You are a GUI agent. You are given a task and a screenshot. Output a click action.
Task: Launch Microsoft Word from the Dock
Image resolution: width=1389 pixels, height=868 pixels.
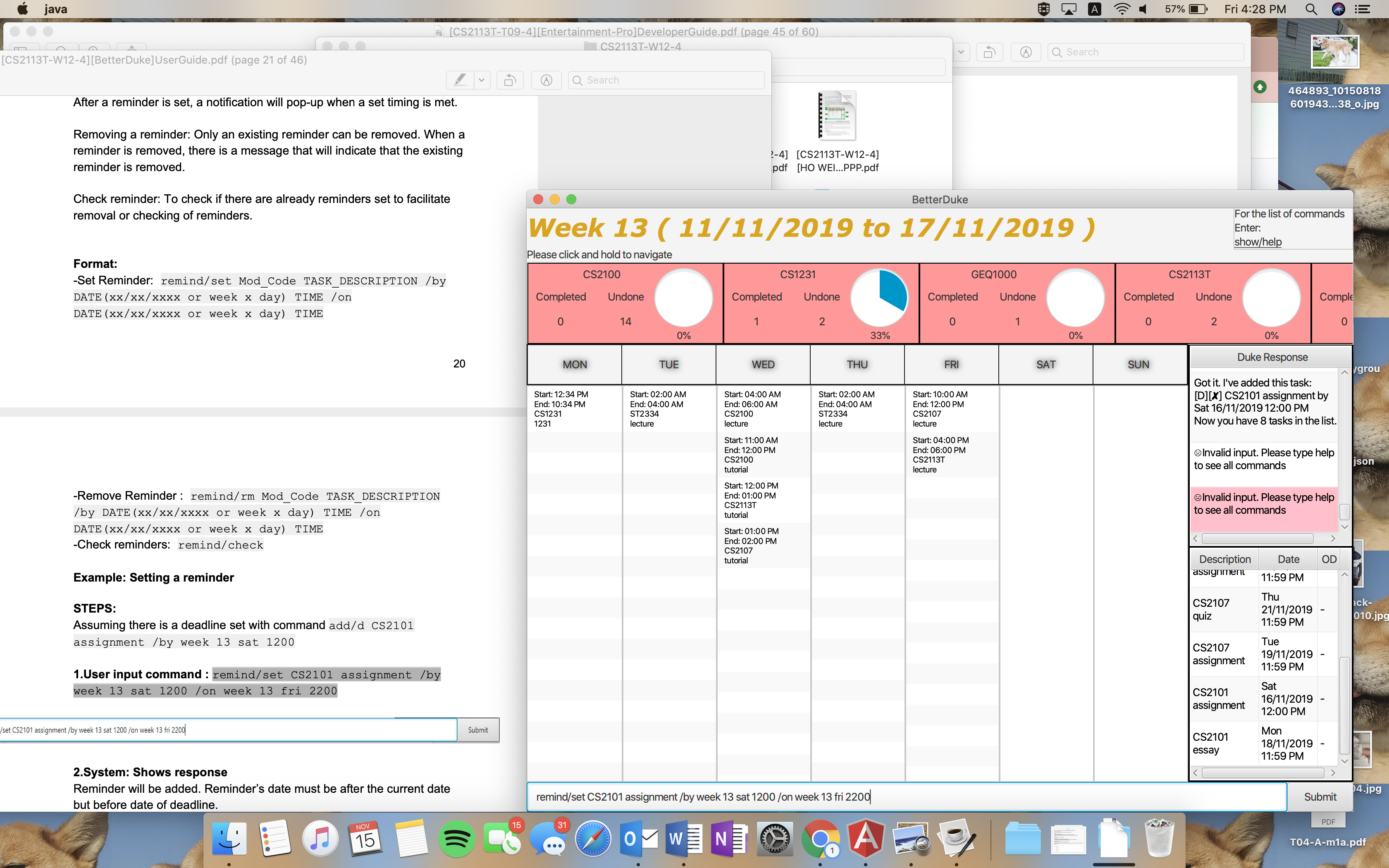[x=684, y=839]
